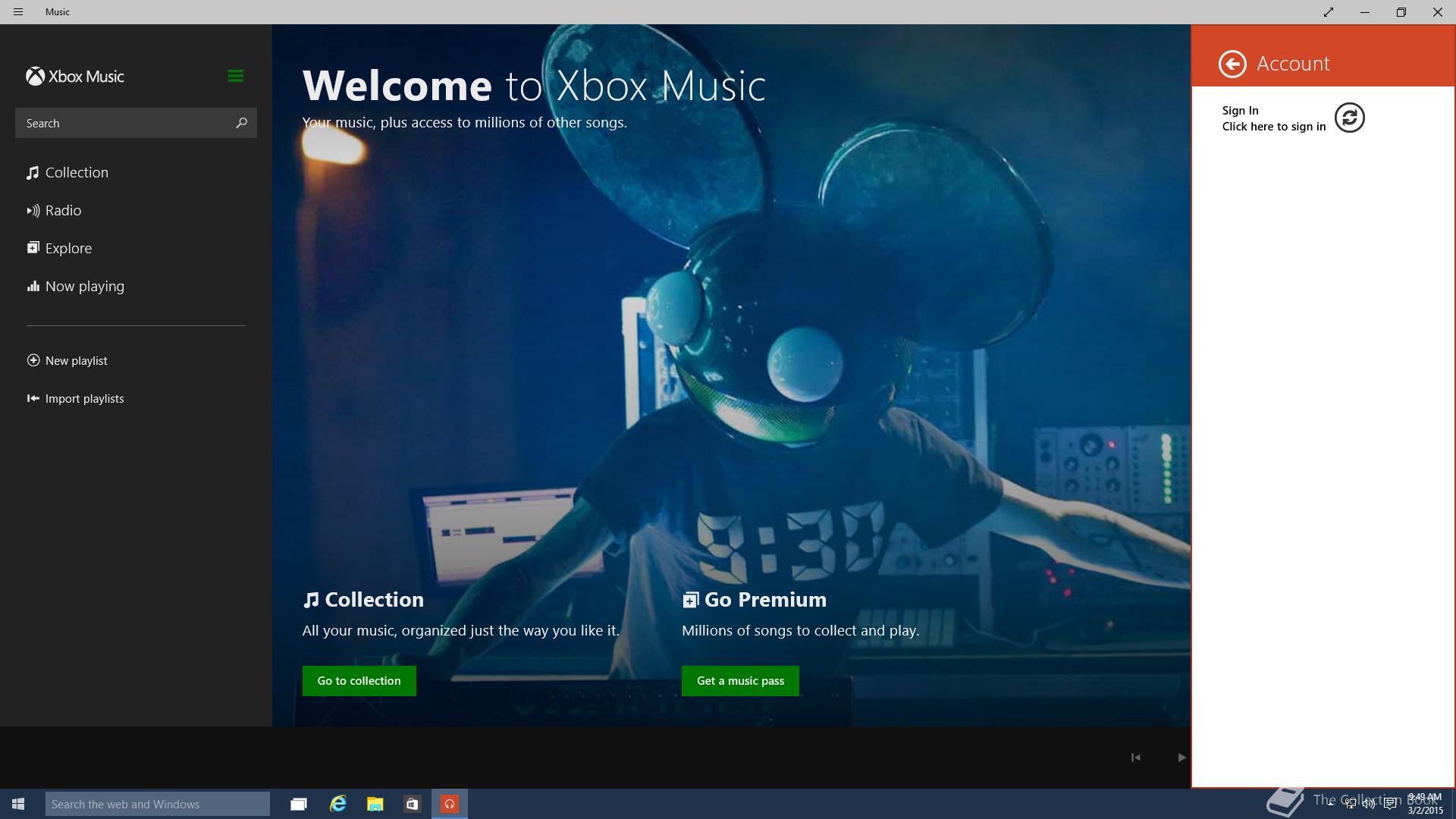Open Now playing in the sidebar
Screen dimensions: 1456x819
coord(75,287)
